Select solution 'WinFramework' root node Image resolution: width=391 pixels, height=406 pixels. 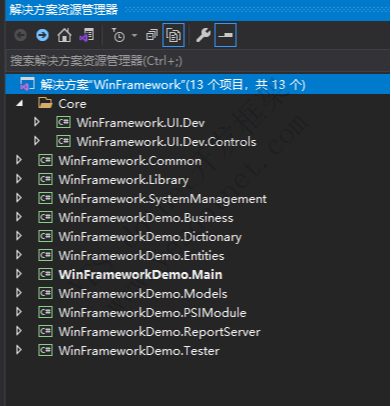[x=198, y=84]
